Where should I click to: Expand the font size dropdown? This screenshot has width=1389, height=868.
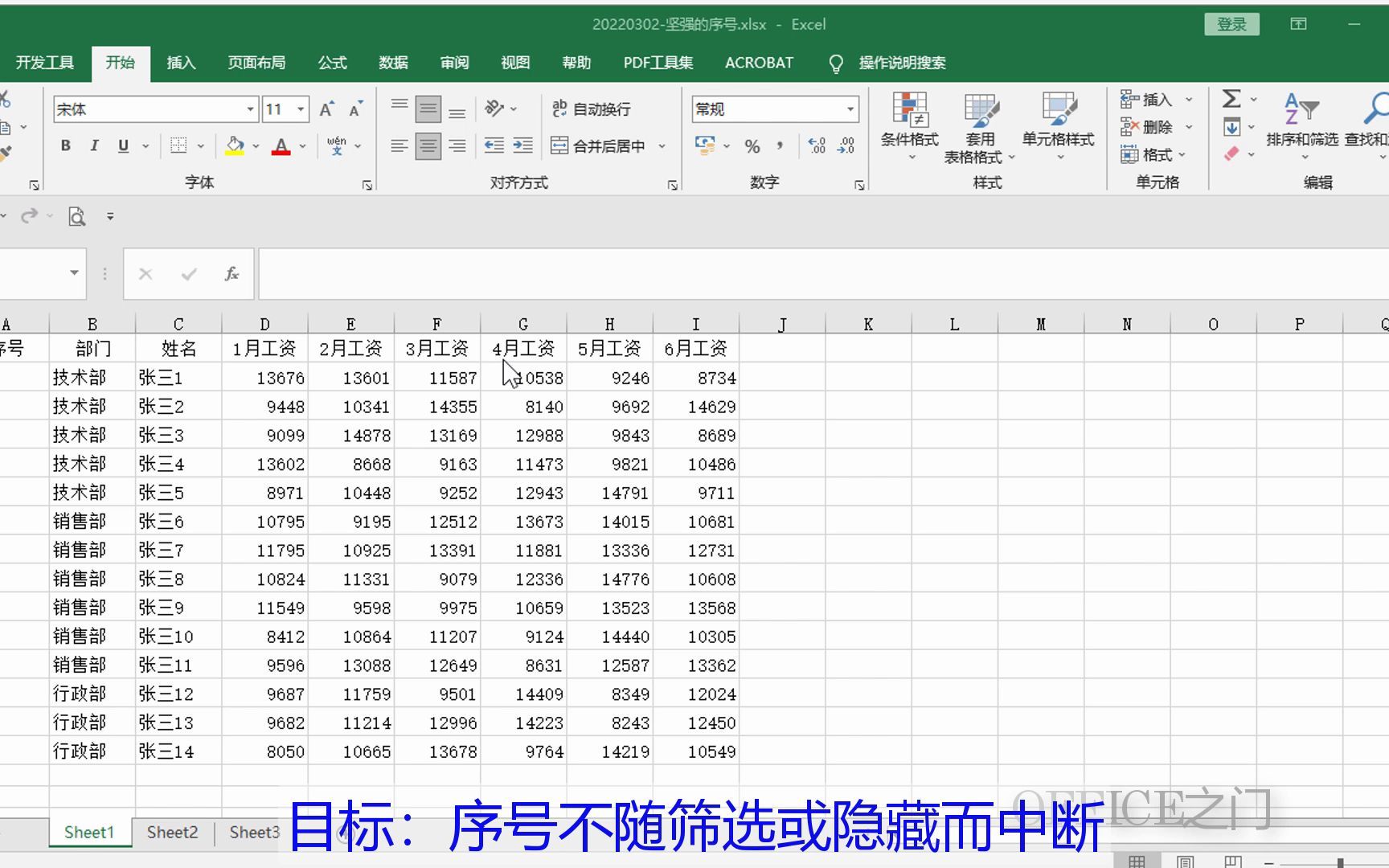tap(301, 108)
